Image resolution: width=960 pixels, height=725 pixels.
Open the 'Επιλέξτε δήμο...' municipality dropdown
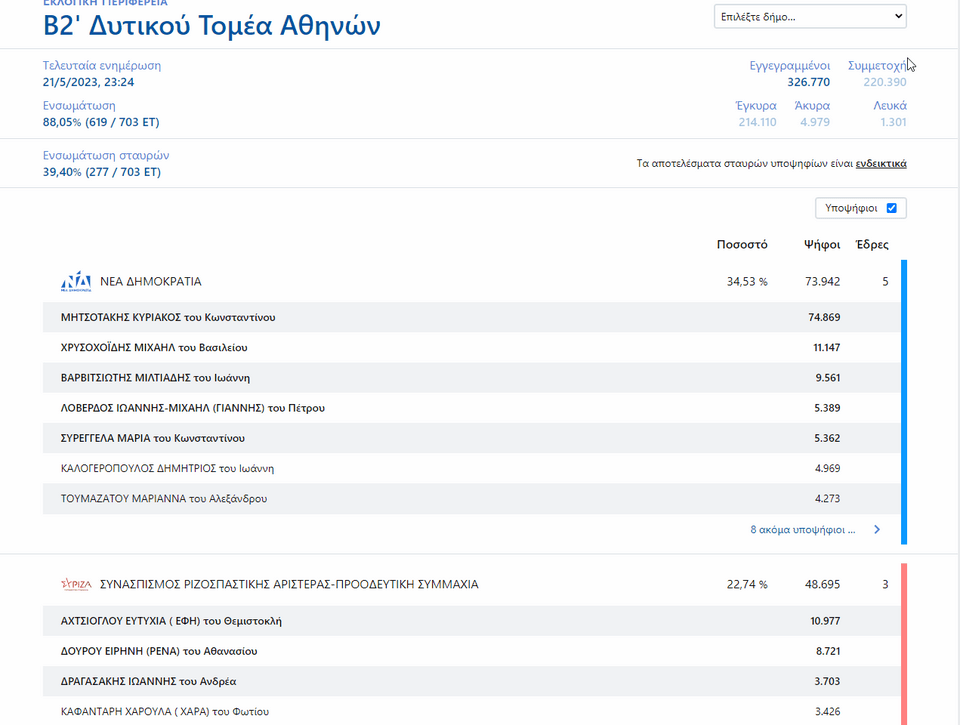810,17
